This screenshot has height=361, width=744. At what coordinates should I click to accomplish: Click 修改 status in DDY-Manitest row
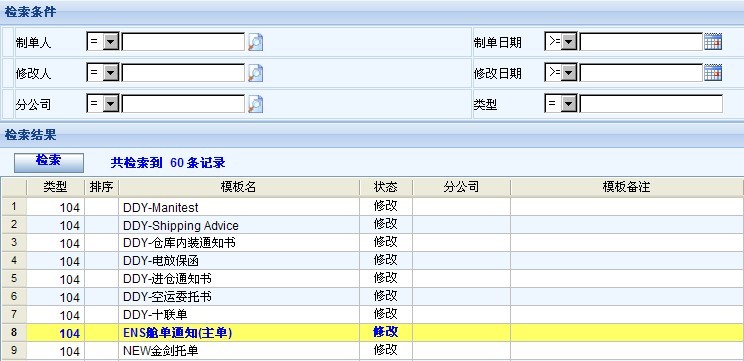(x=385, y=206)
